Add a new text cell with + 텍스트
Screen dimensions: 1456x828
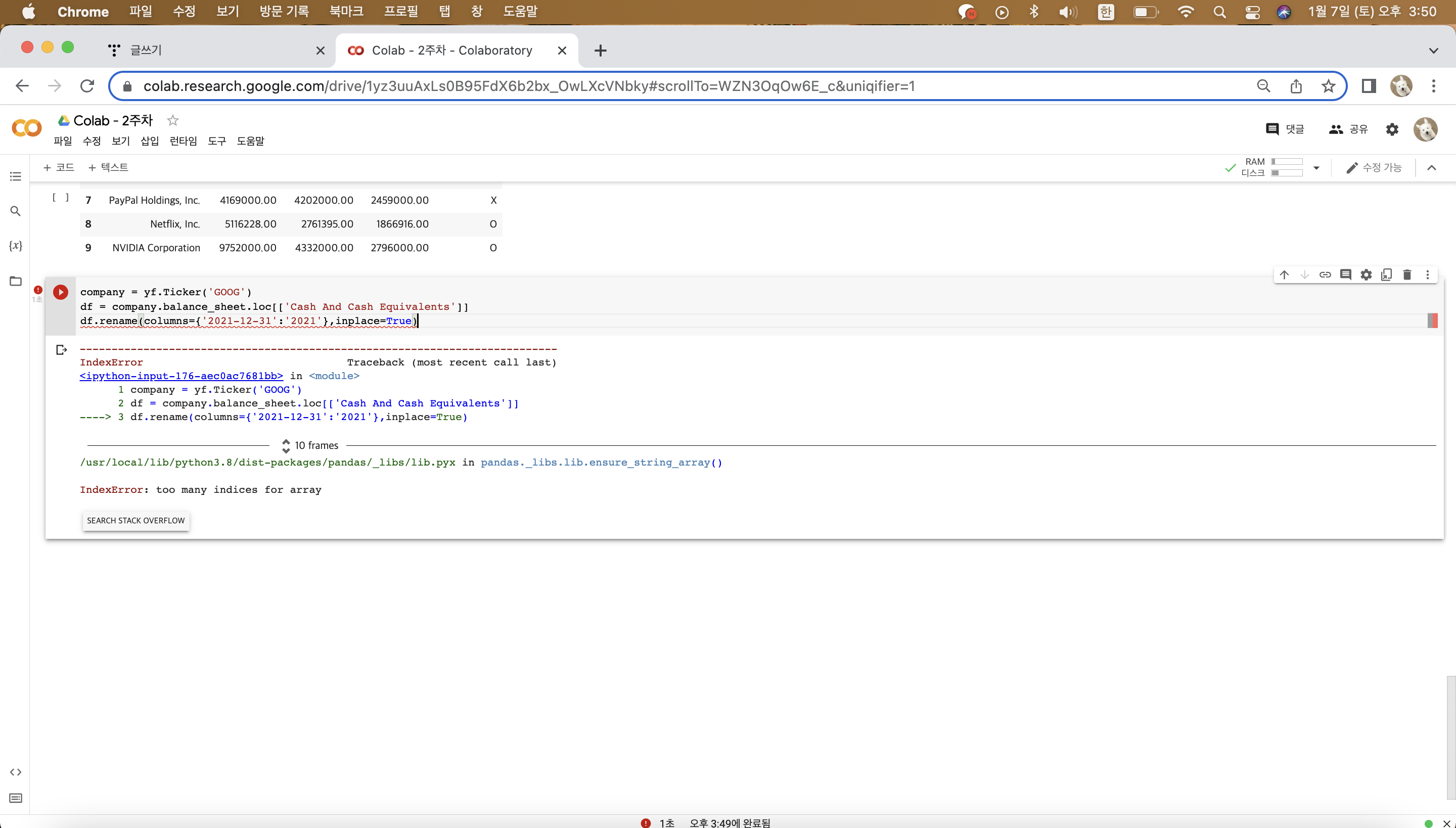pyautogui.click(x=108, y=168)
